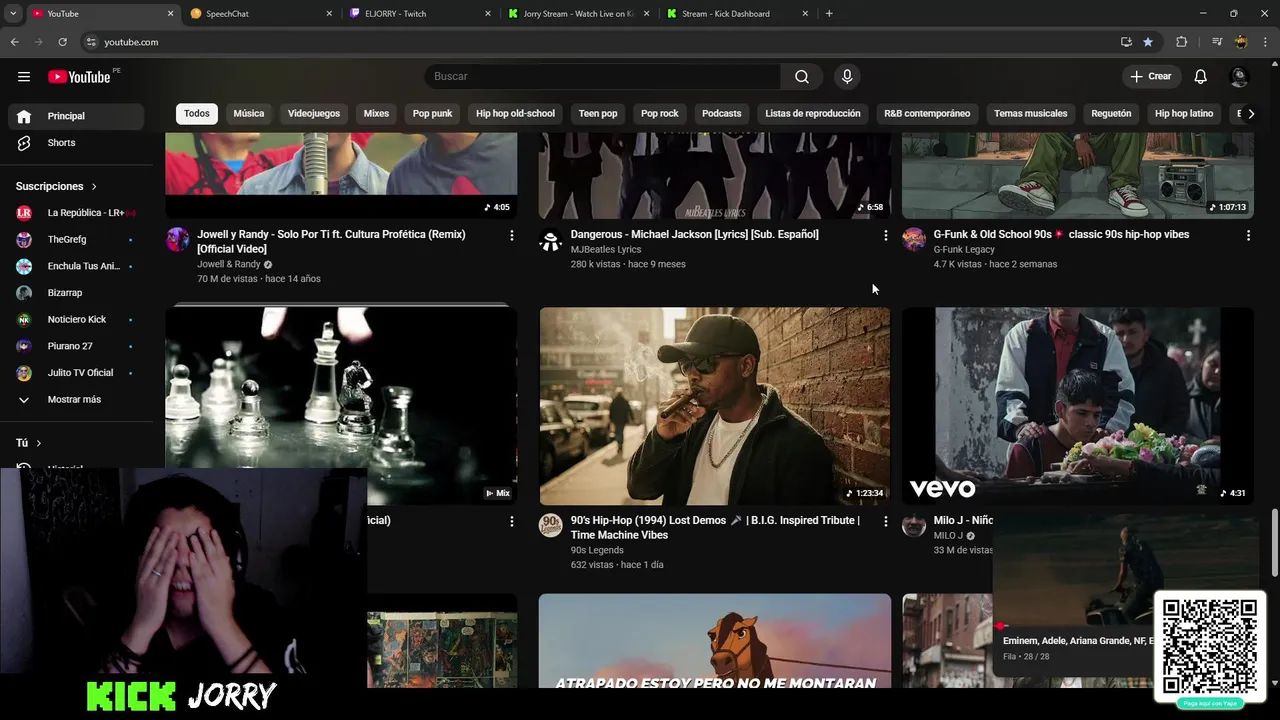The height and width of the screenshot is (720, 1280).
Task: Click the YouTube logo
Action: pyautogui.click(x=80, y=77)
